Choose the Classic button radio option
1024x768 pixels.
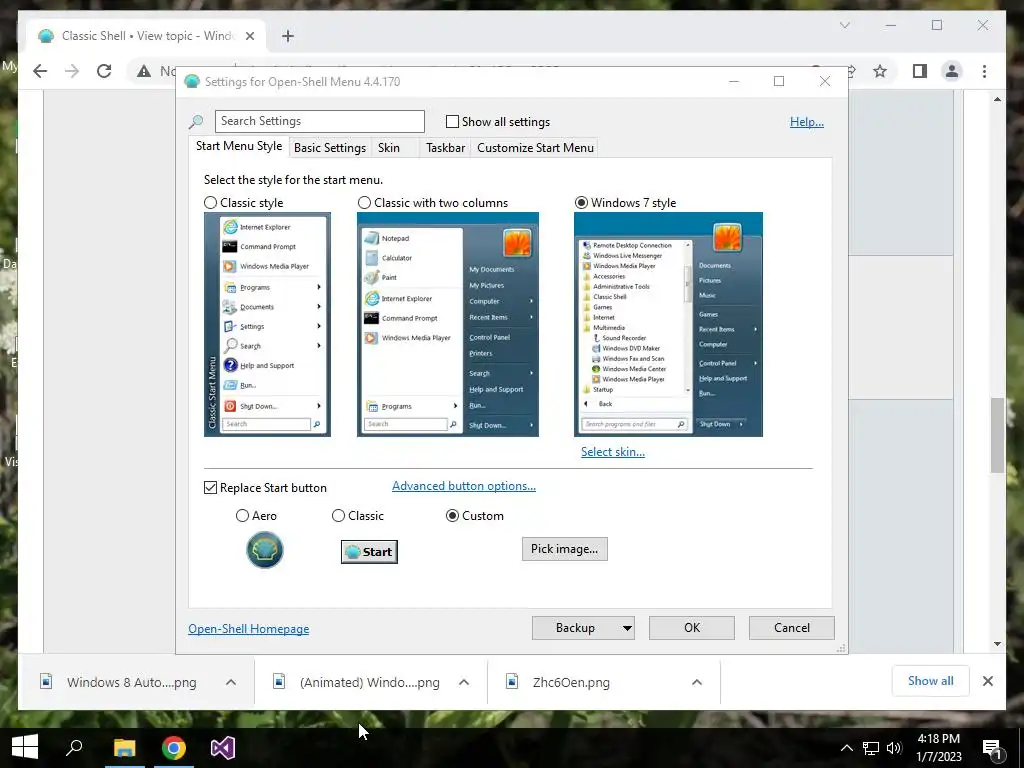pos(338,516)
